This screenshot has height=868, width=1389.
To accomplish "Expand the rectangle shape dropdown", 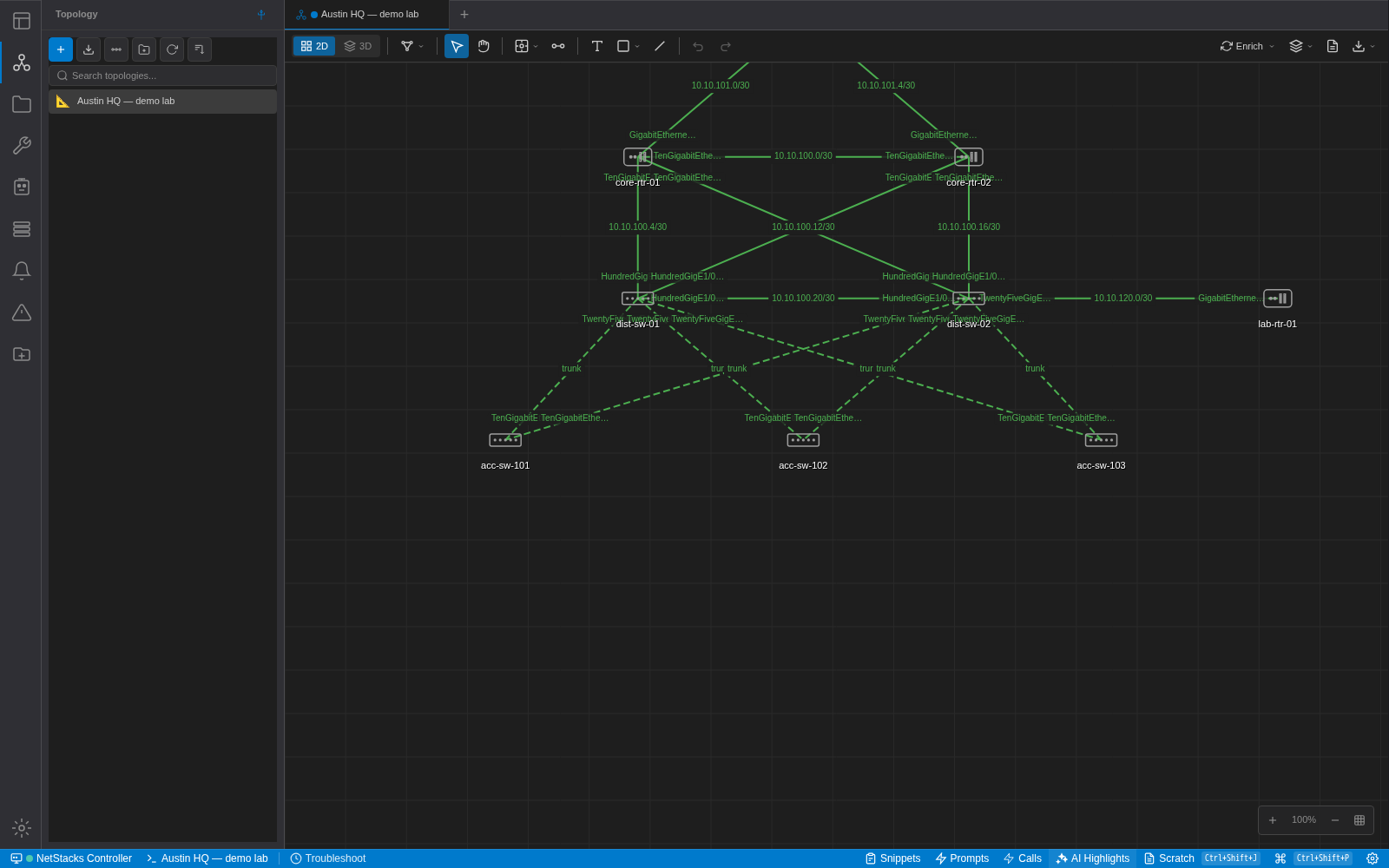I will [x=629, y=46].
